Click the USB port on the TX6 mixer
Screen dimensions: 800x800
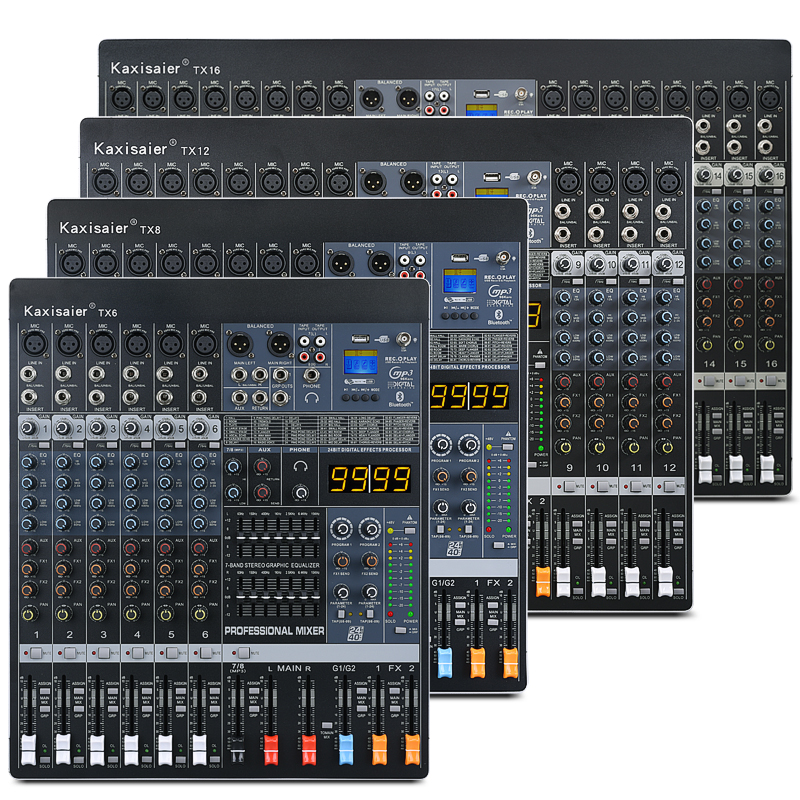pos(360,339)
